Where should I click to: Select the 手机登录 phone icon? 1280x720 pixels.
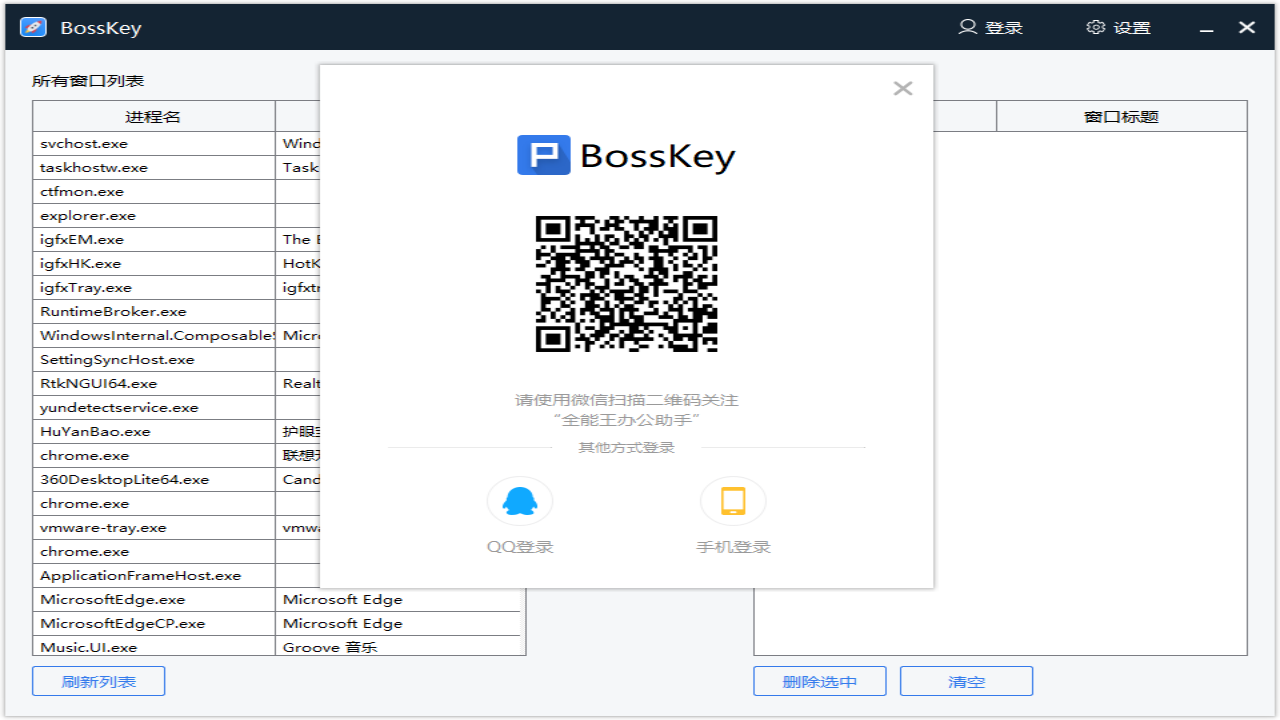733,501
